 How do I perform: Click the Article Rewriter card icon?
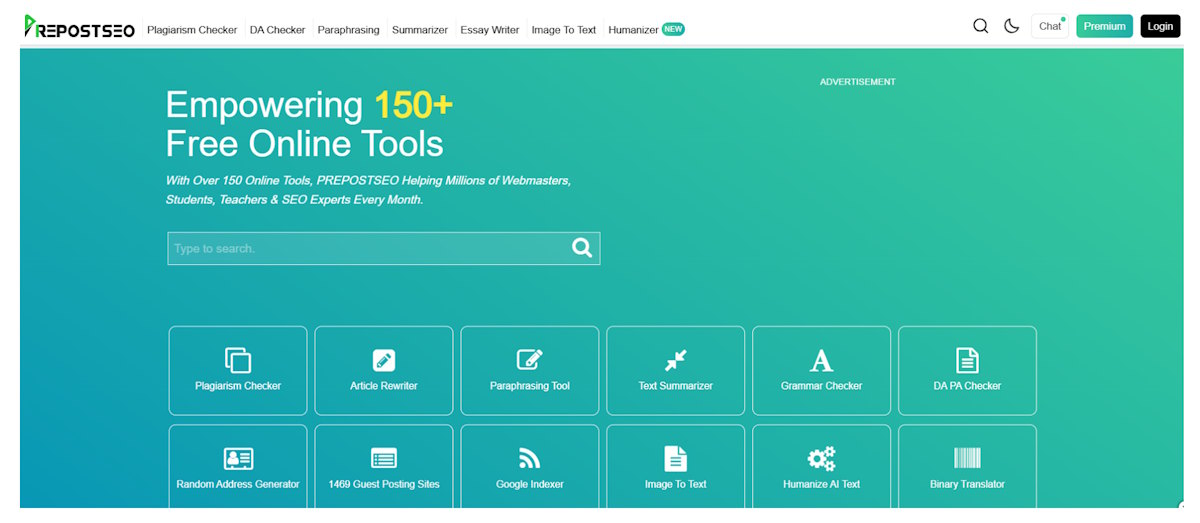[384, 360]
